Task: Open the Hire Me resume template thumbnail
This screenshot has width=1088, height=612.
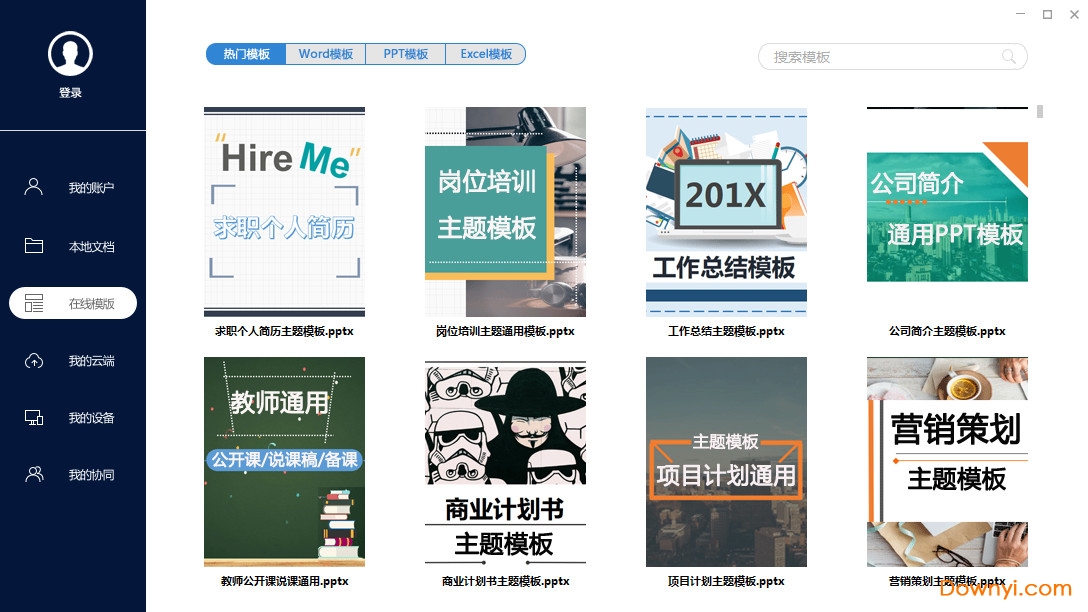Action: pyautogui.click(x=284, y=211)
